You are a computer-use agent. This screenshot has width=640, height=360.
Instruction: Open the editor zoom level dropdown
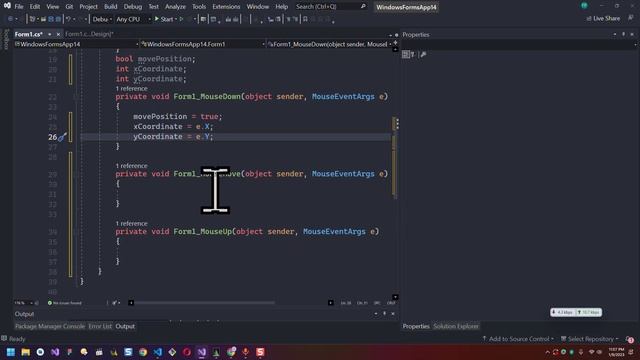click(x=24, y=303)
